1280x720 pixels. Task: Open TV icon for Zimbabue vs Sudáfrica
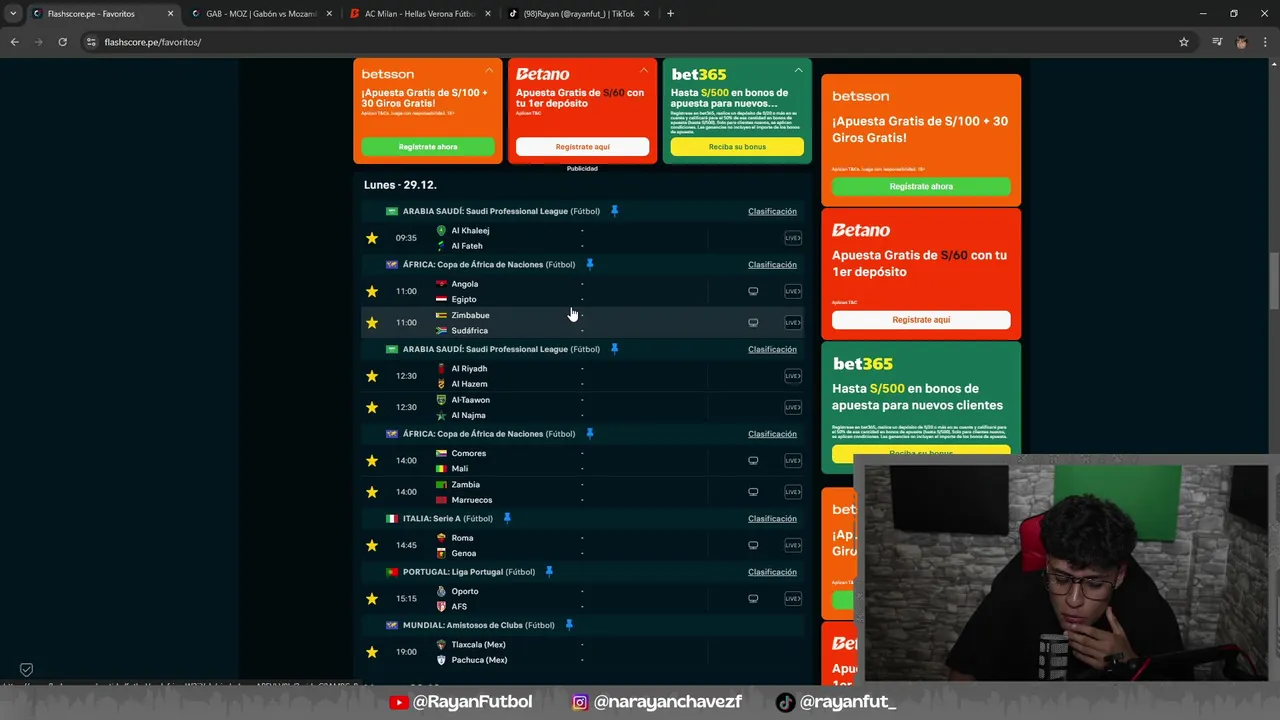753,322
